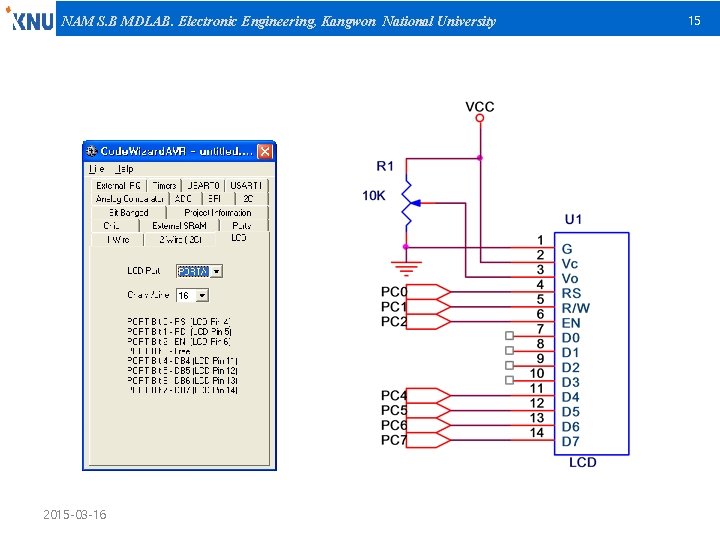720x540 pixels.
Task: Select the LCD tab
Action: [x=239, y=238]
